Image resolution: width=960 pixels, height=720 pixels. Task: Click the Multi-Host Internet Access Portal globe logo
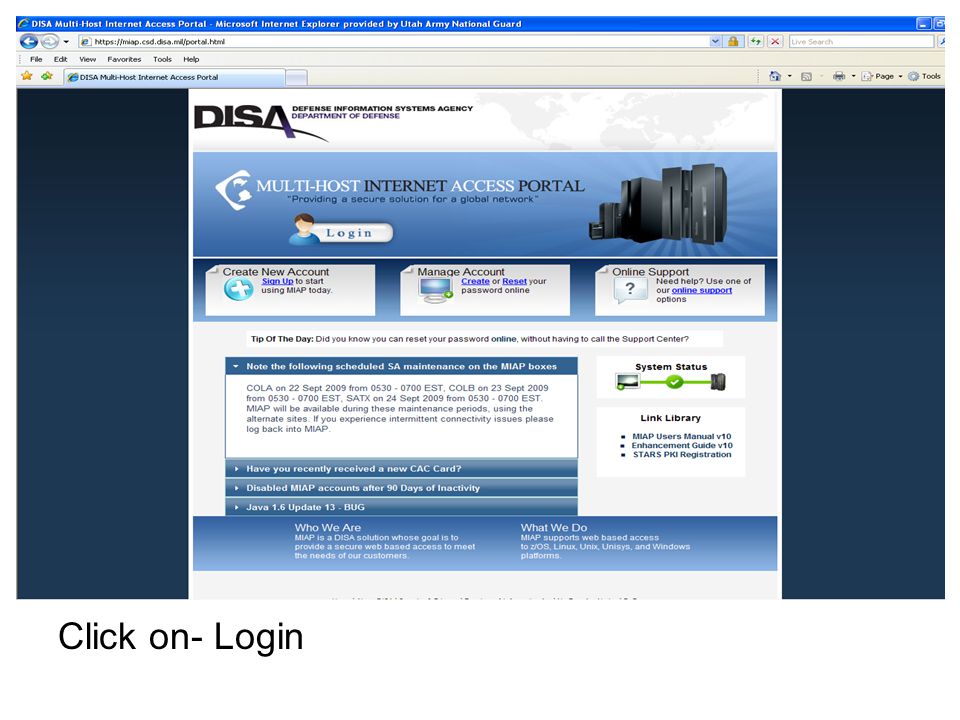pyautogui.click(x=234, y=189)
